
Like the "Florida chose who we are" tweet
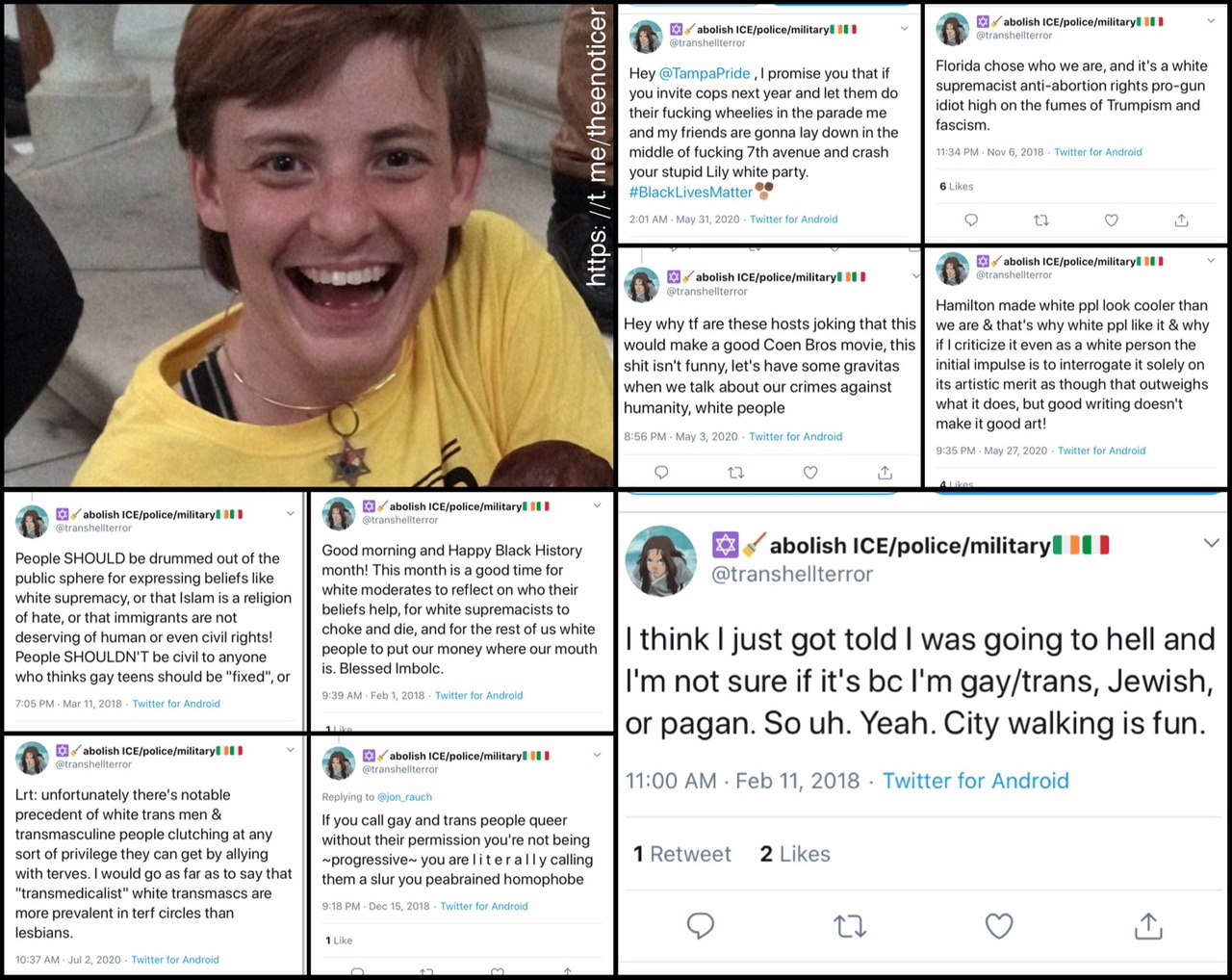[1111, 220]
